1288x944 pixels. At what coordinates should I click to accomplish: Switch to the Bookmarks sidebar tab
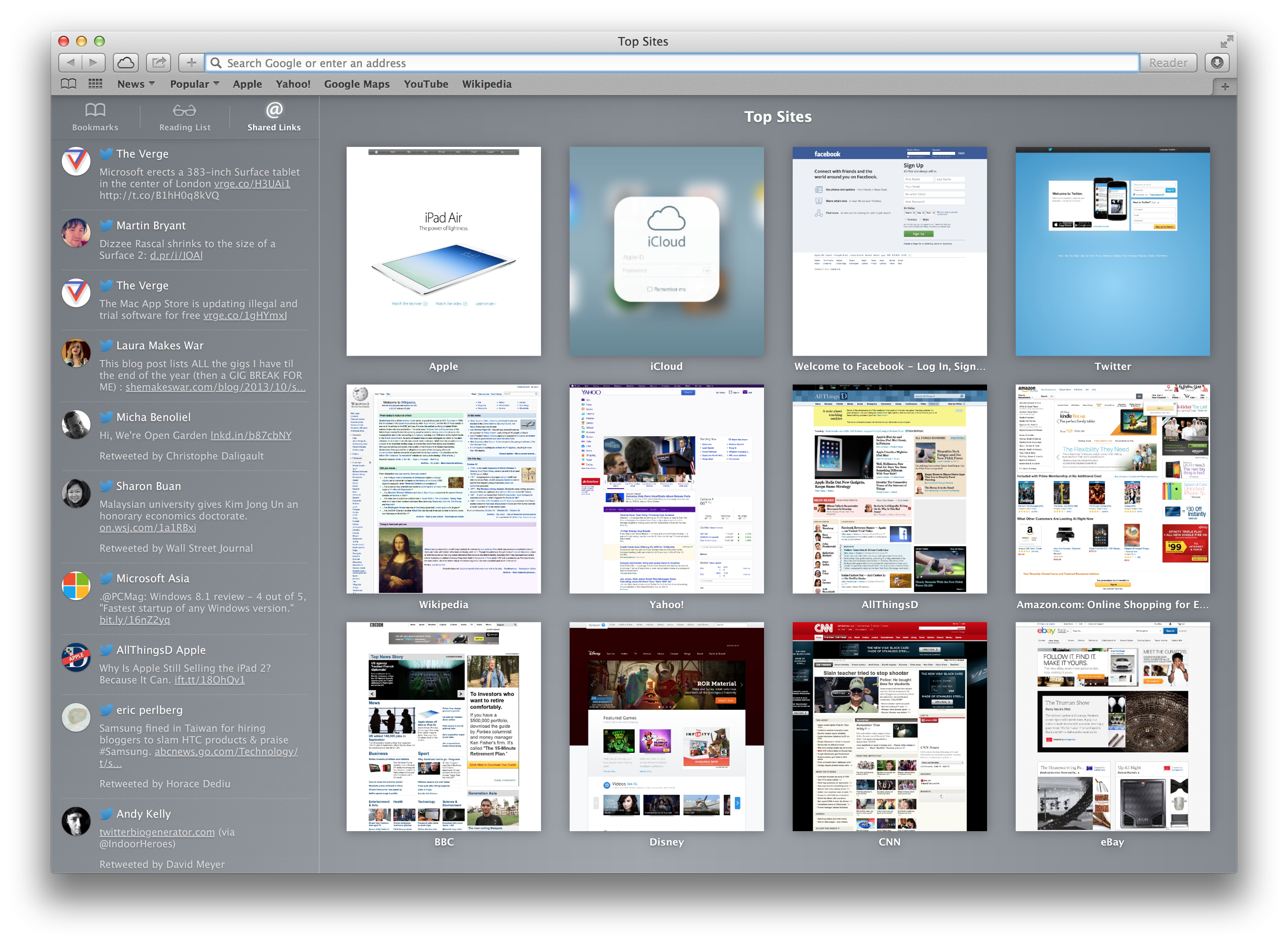[x=95, y=116]
